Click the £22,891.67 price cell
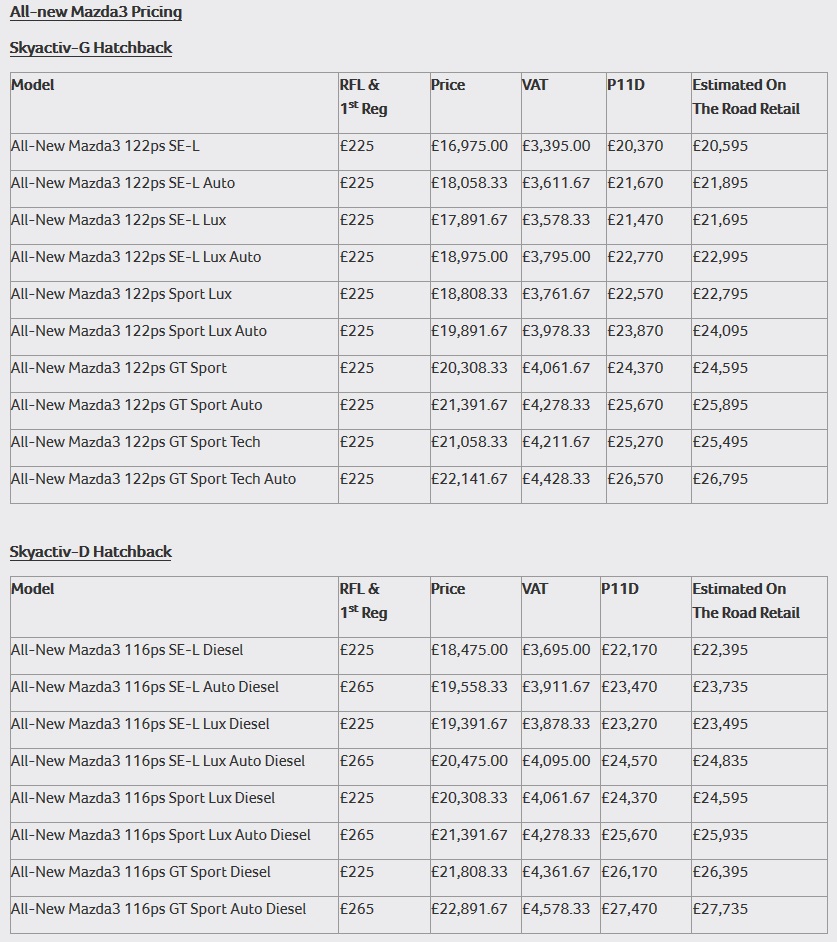The width and height of the screenshot is (837, 942). 469,909
